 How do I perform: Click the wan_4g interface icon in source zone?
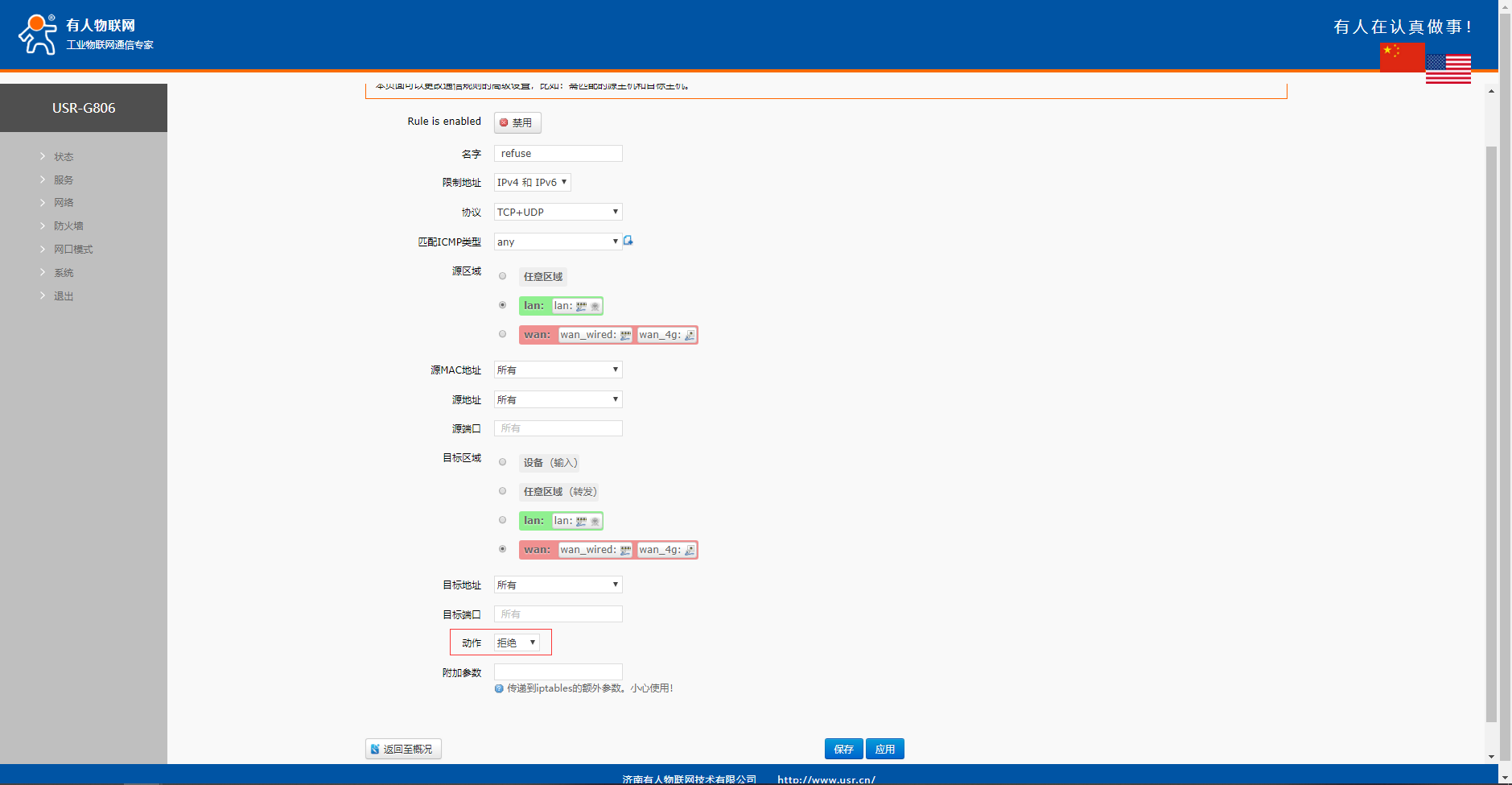(690, 335)
